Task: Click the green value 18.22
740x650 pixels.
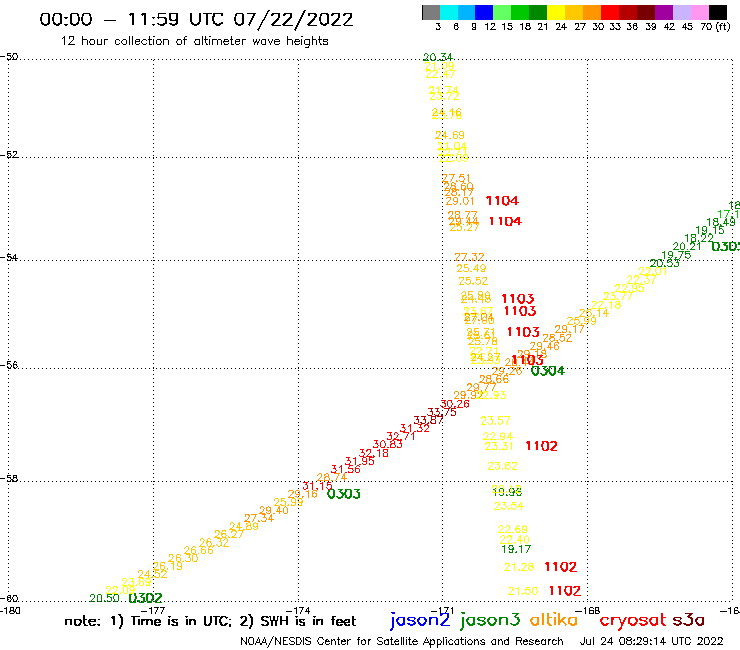Action: (699, 238)
